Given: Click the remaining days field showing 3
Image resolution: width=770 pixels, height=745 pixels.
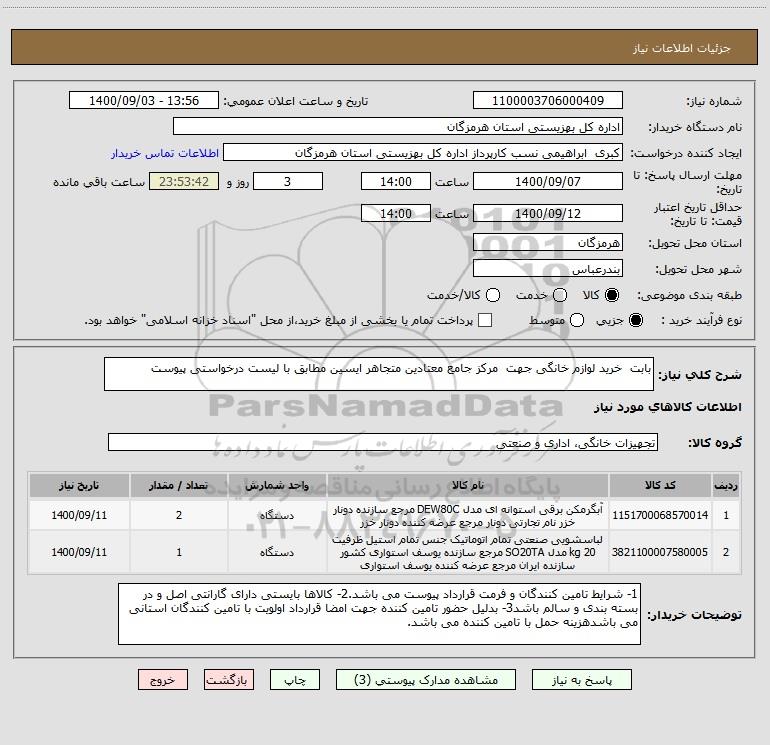Looking at the screenshot, I should (x=288, y=182).
